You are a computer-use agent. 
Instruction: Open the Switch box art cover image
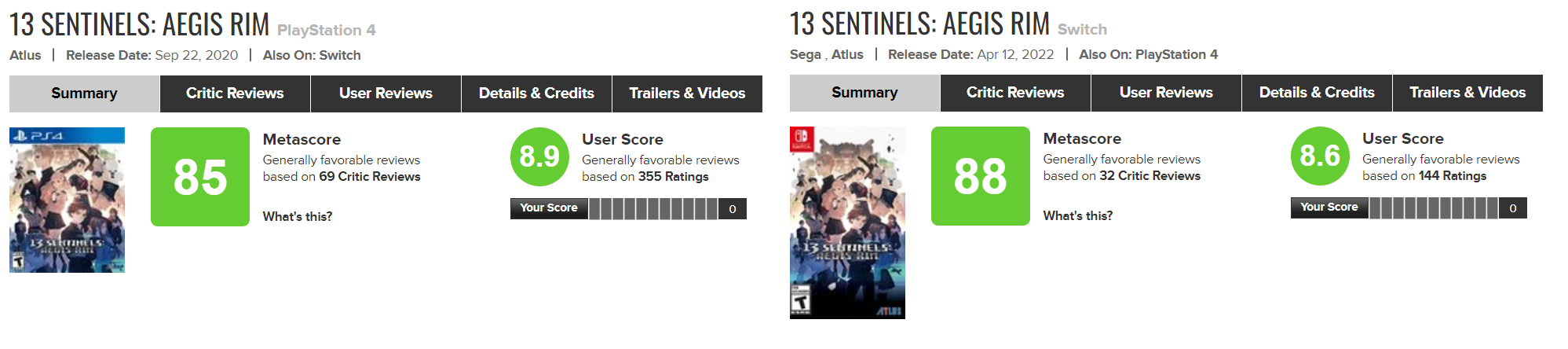pyautogui.click(x=847, y=222)
